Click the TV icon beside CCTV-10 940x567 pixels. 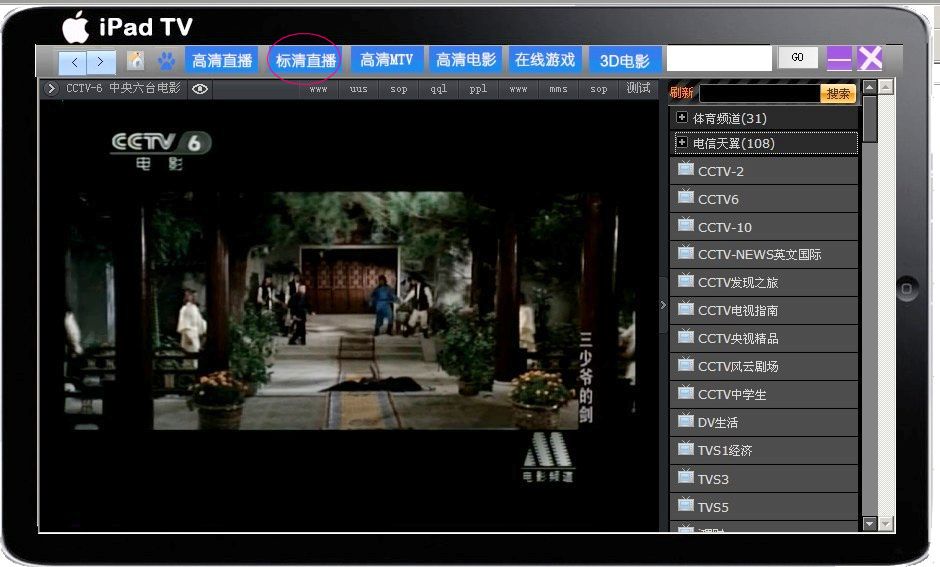686,226
